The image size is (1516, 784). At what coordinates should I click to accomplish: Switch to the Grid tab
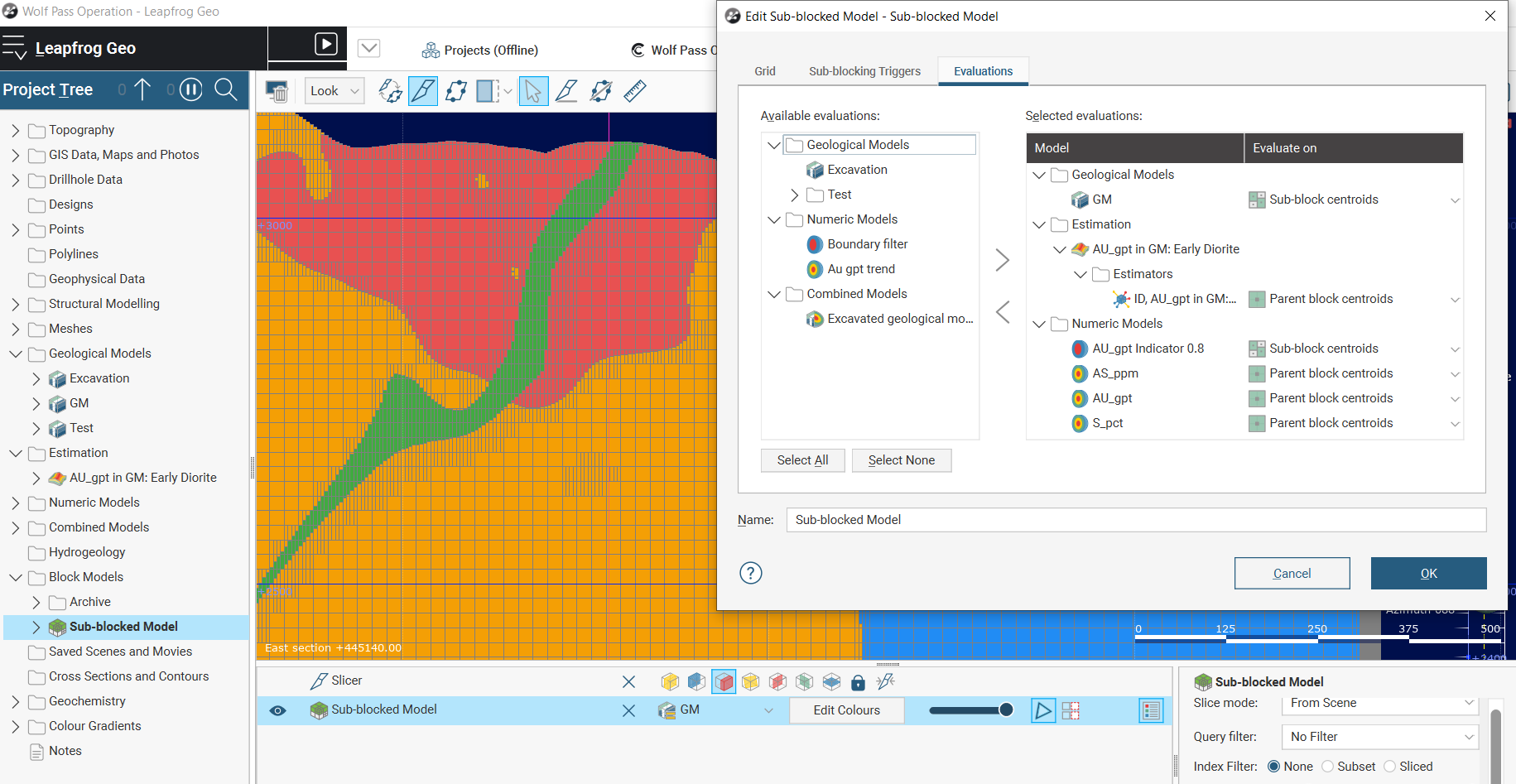tap(765, 71)
